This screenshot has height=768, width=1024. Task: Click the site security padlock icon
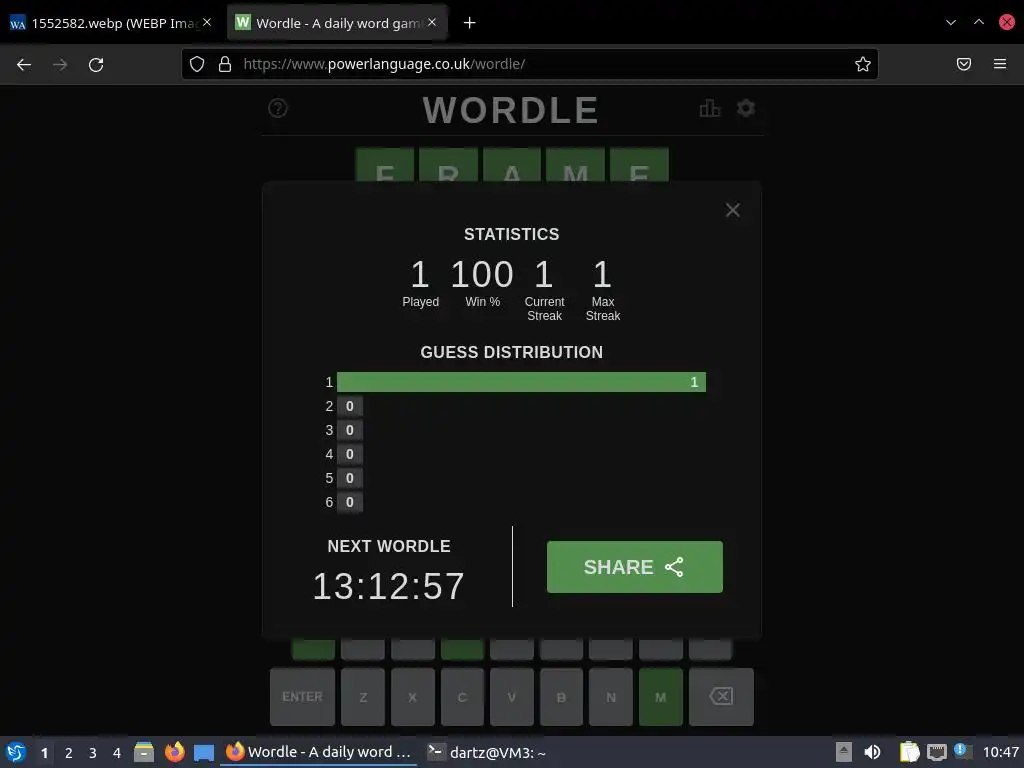(225, 64)
